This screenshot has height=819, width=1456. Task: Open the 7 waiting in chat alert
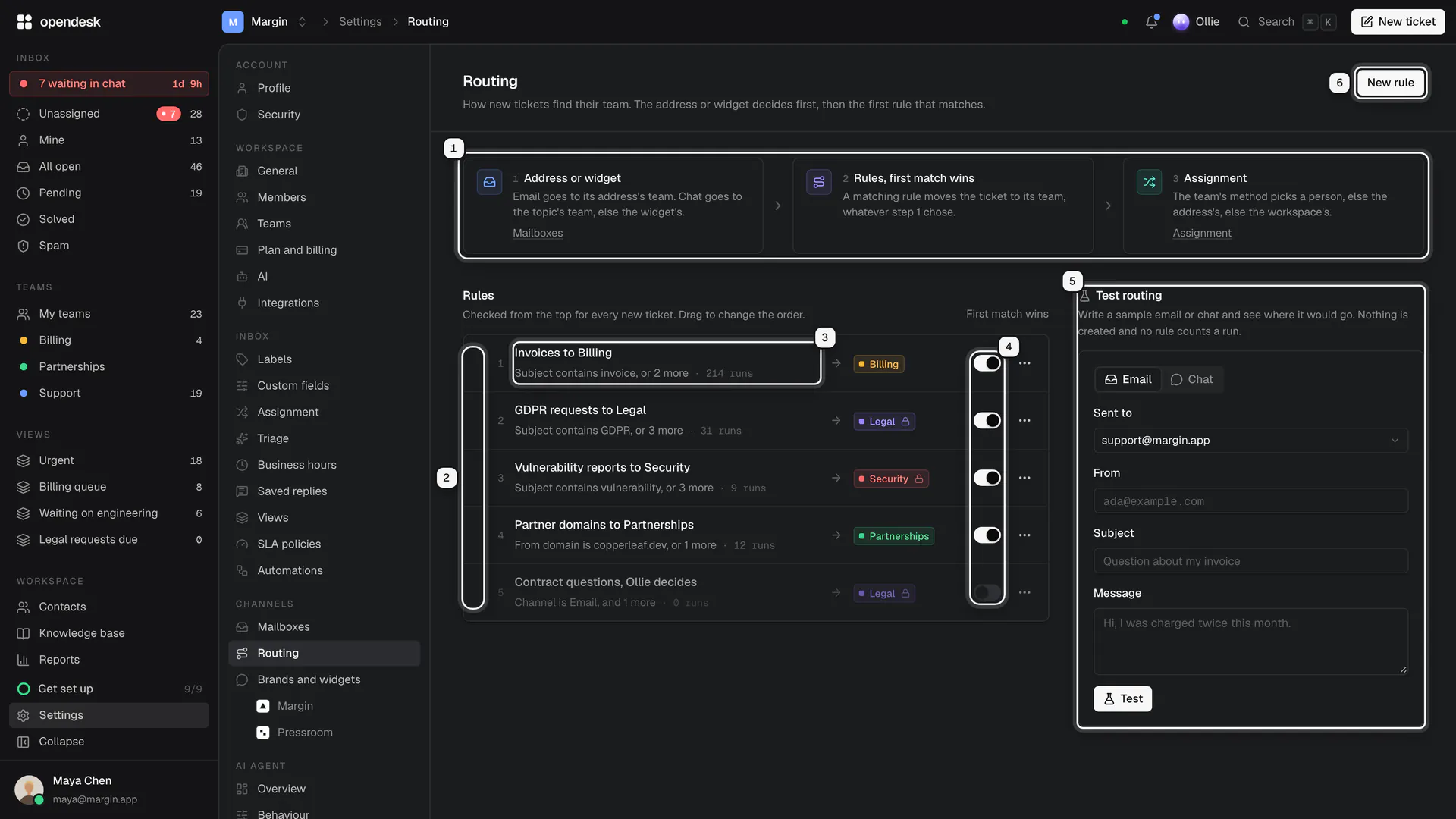109,83
